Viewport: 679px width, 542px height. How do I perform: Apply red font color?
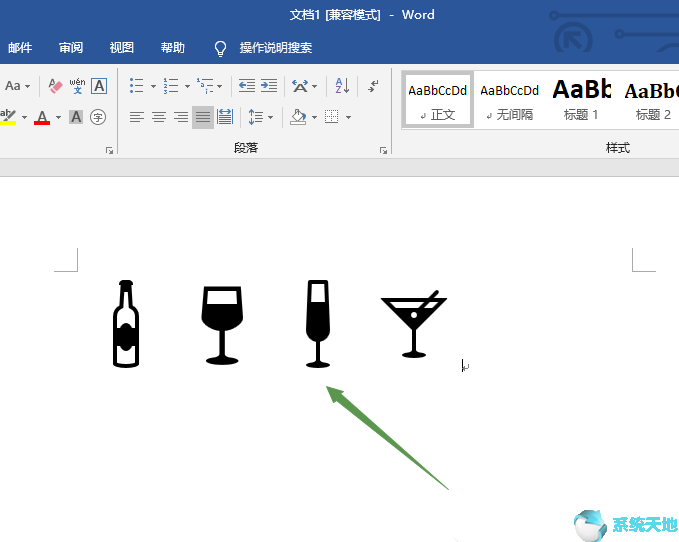(x=42, y=117)
